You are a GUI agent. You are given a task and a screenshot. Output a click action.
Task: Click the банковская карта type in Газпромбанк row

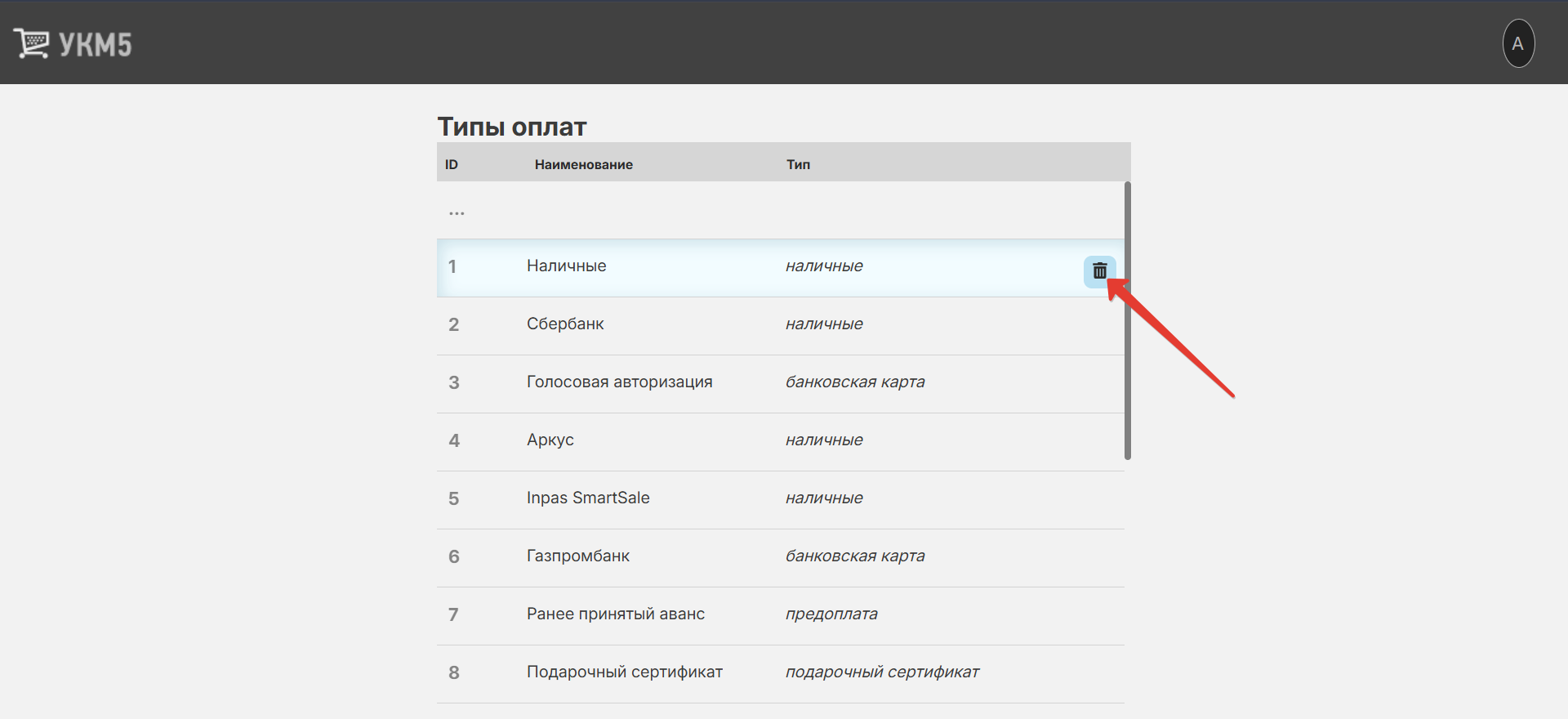[854, 556]
